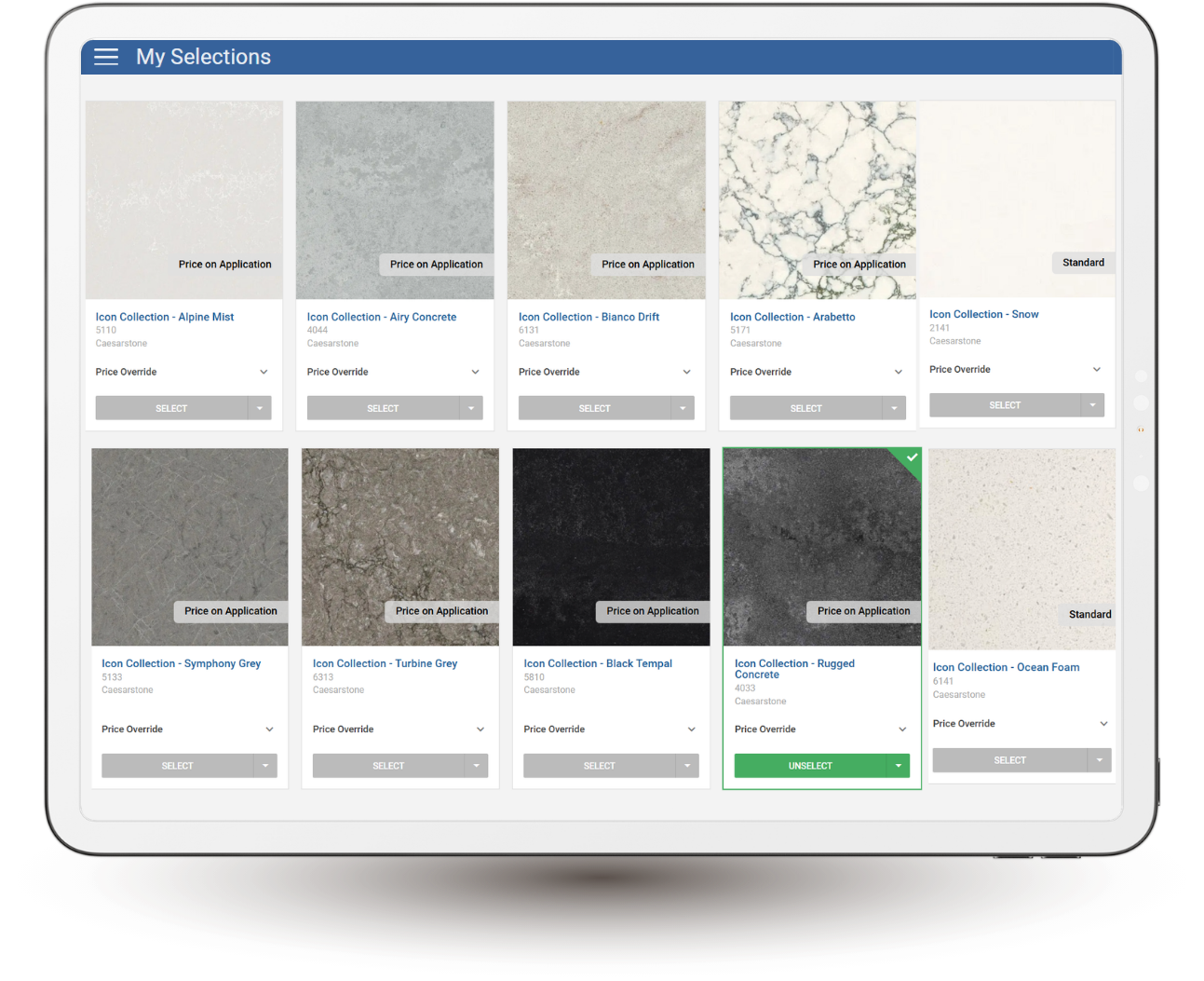1204x981 pixels.
Task: Open Icon Collection - Black Tempal link
Action: (598, 663)
